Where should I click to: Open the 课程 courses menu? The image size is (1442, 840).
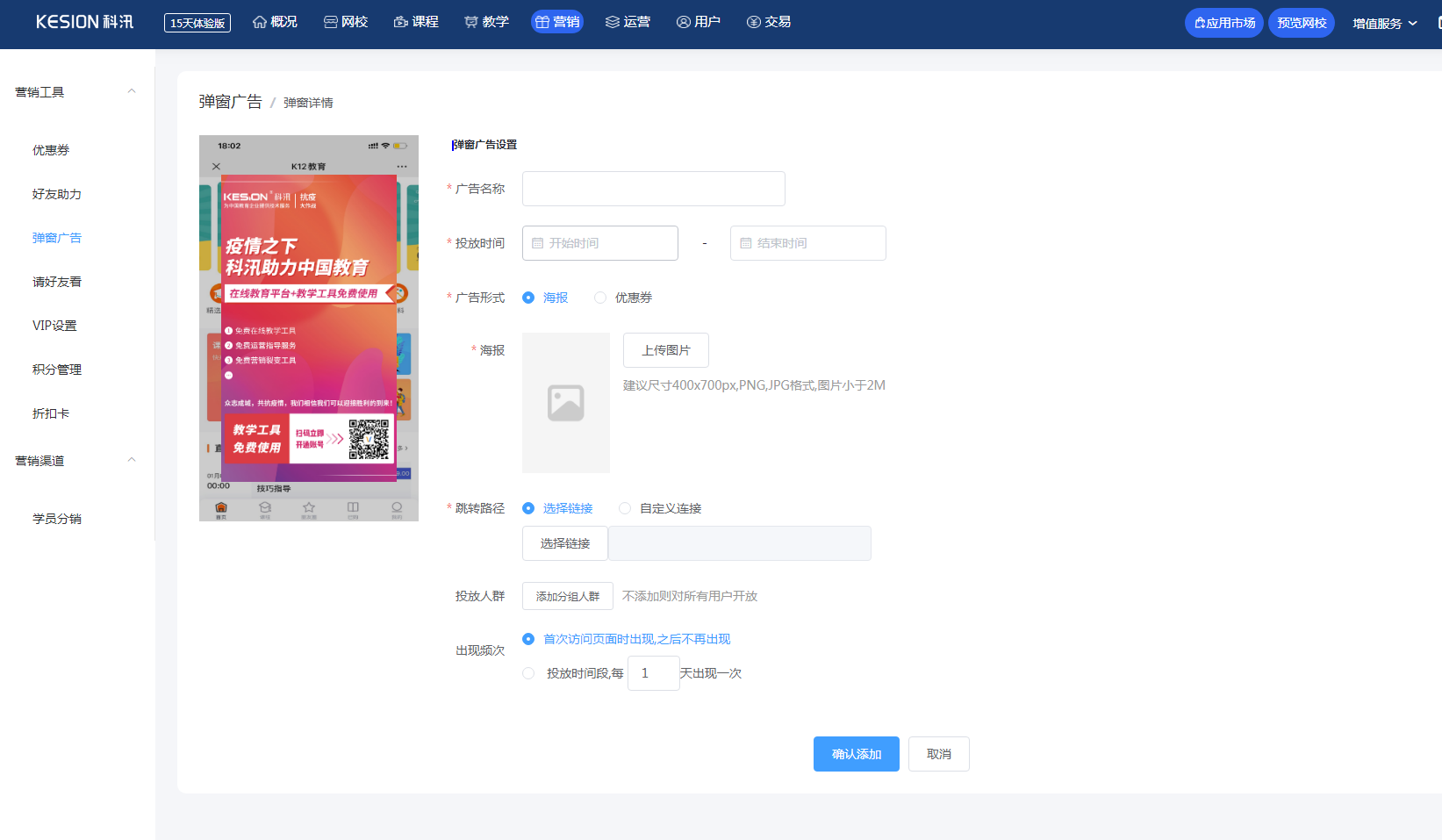tap(416, 22)
